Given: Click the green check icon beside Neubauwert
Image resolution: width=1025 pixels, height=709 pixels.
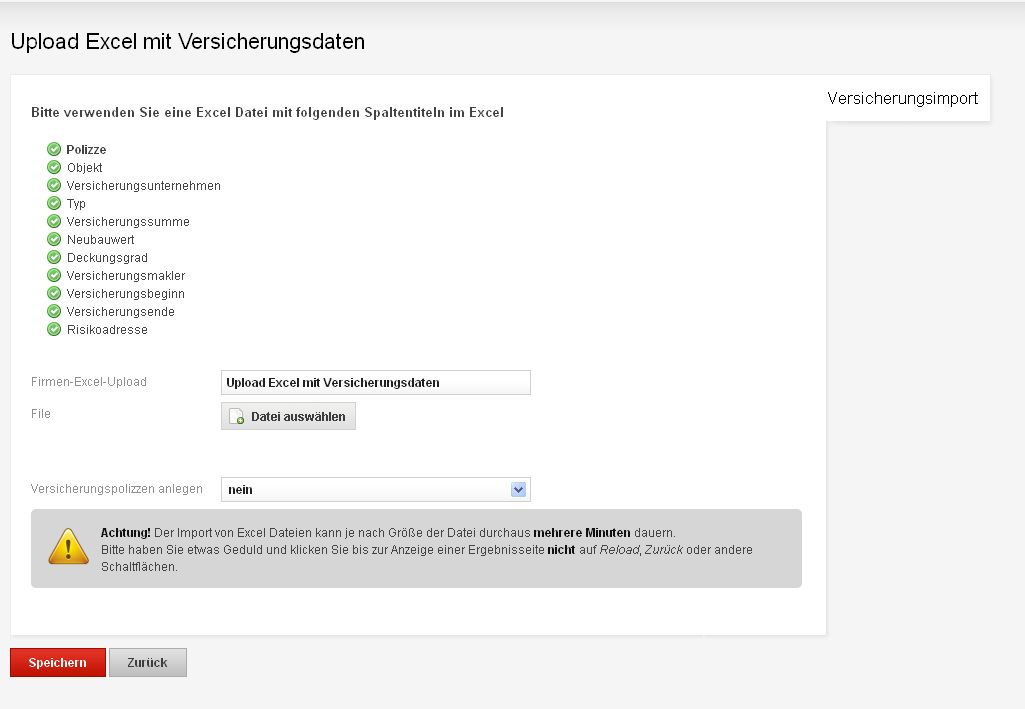Looking at the screenshot, I should click(54, 240).
